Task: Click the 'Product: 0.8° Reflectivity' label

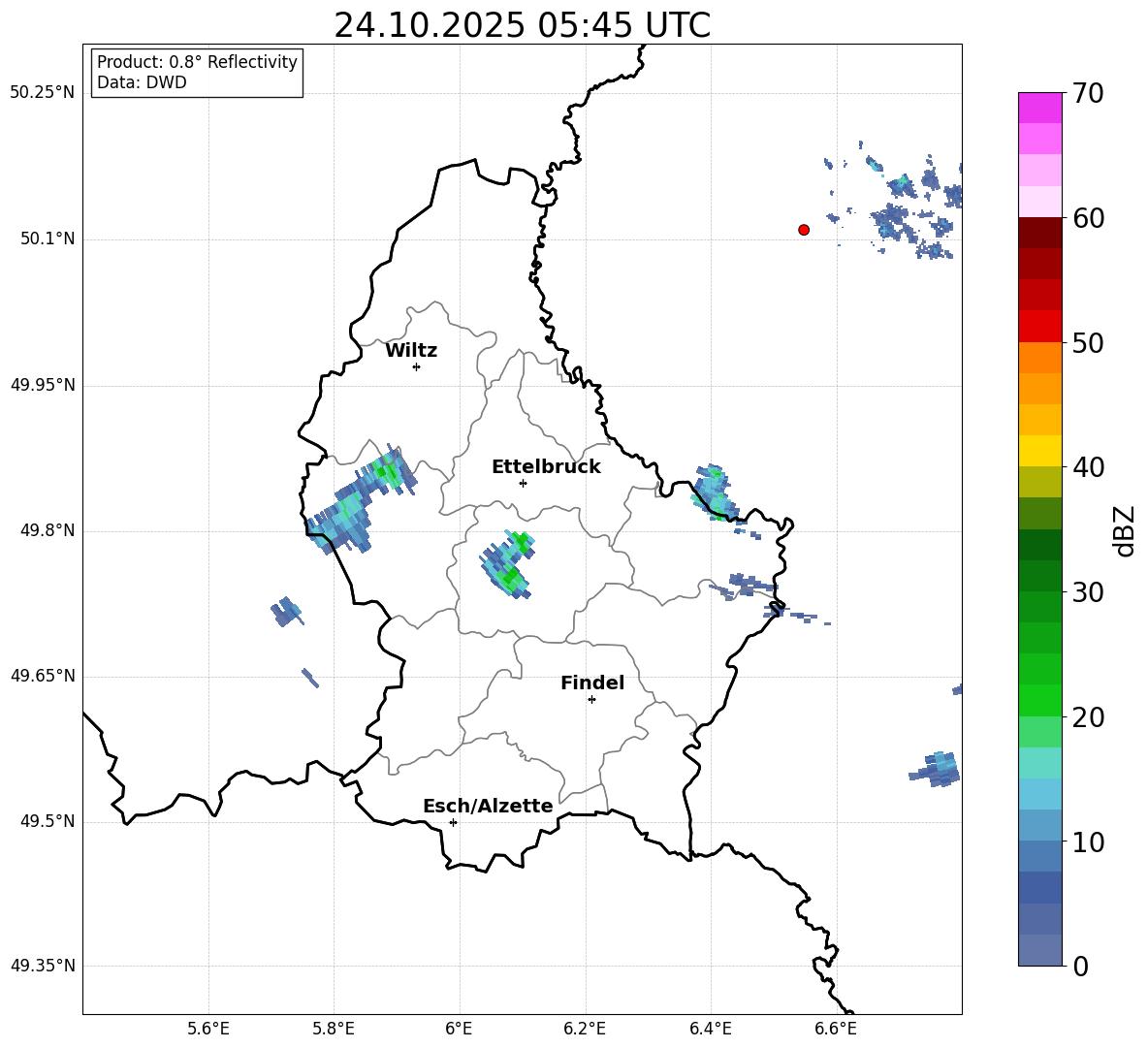Action: click(197, 62)
